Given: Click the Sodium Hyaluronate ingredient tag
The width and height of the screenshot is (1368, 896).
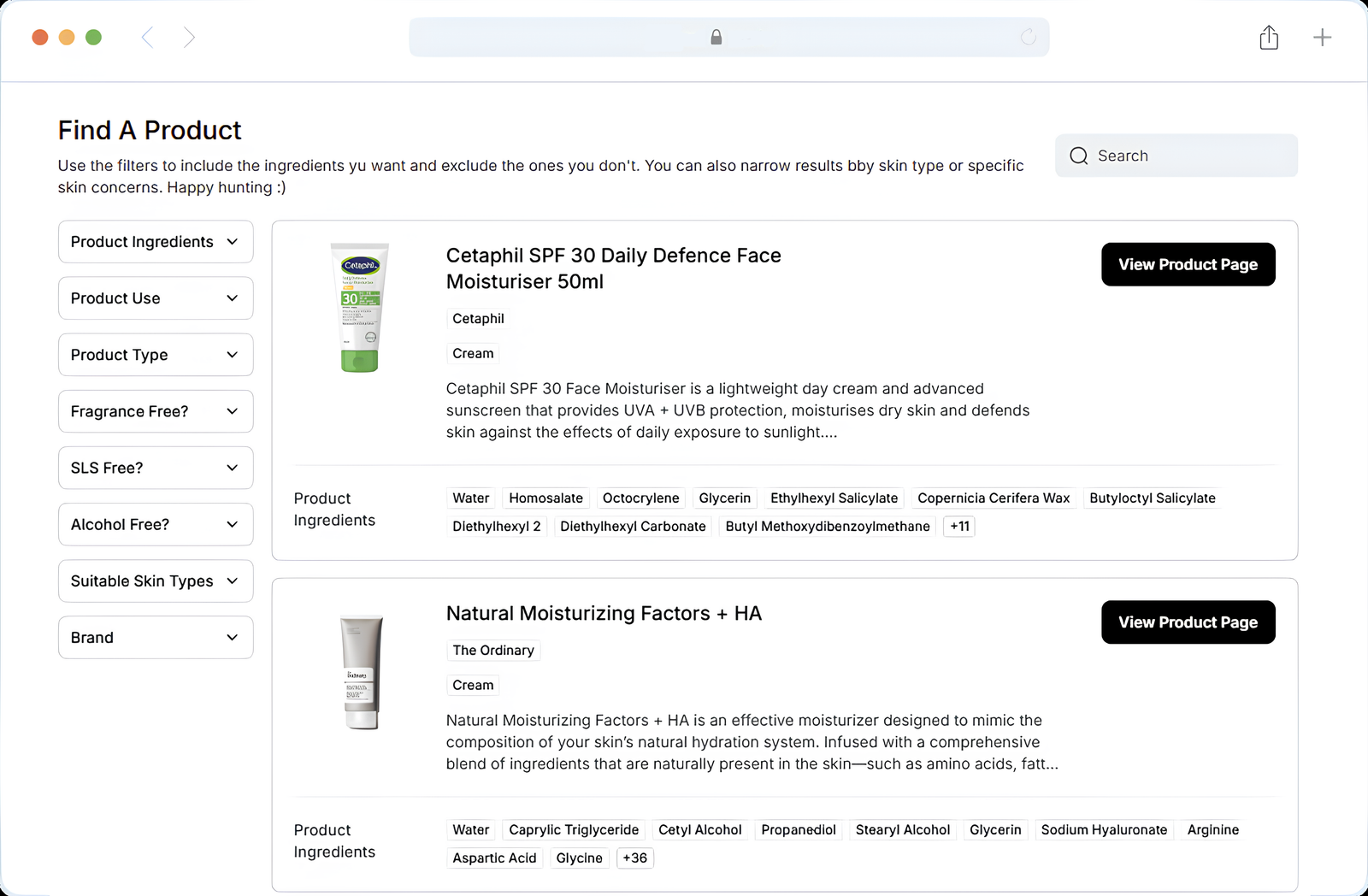Looking at the screenshot, I should pyautogui.click(x=1104, y=830).
